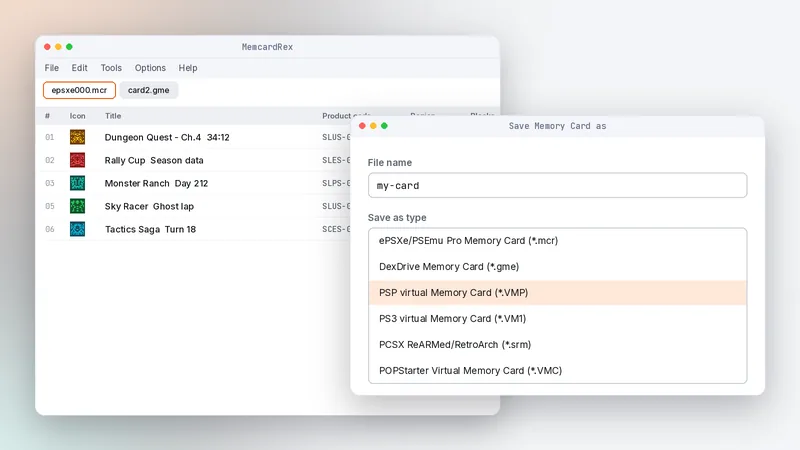Viewport: 800px width, 450px height.
Task: Zoom the MemcardRex main window
Action: [69, 46]
